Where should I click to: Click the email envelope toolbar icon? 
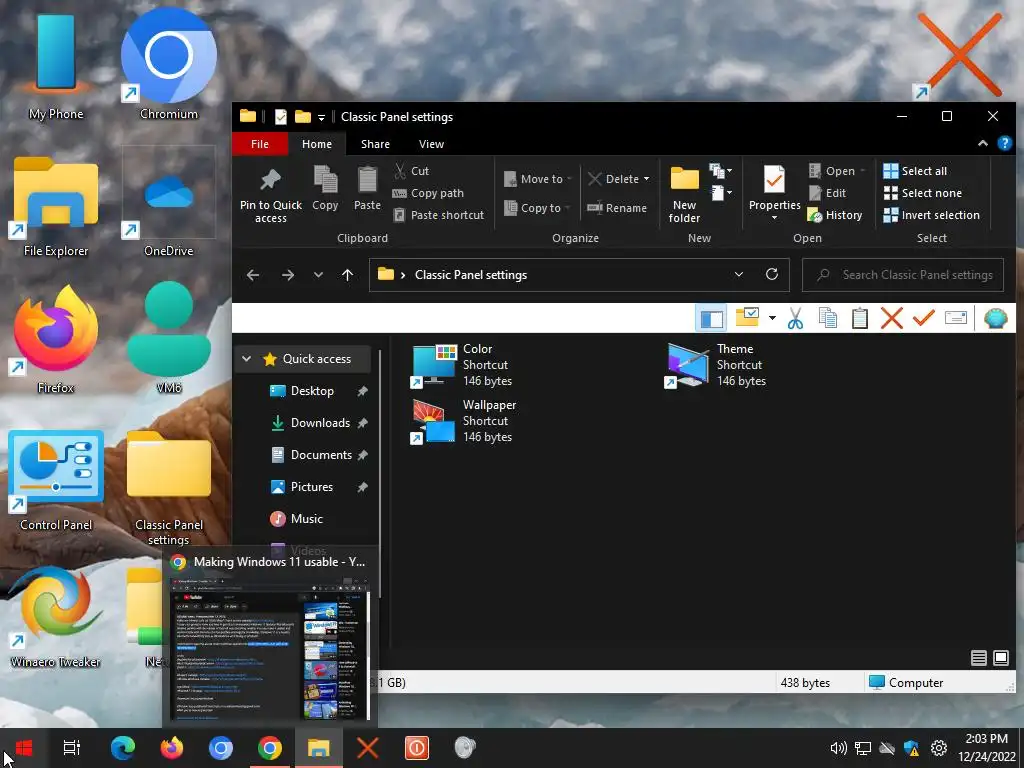[955, 318]
